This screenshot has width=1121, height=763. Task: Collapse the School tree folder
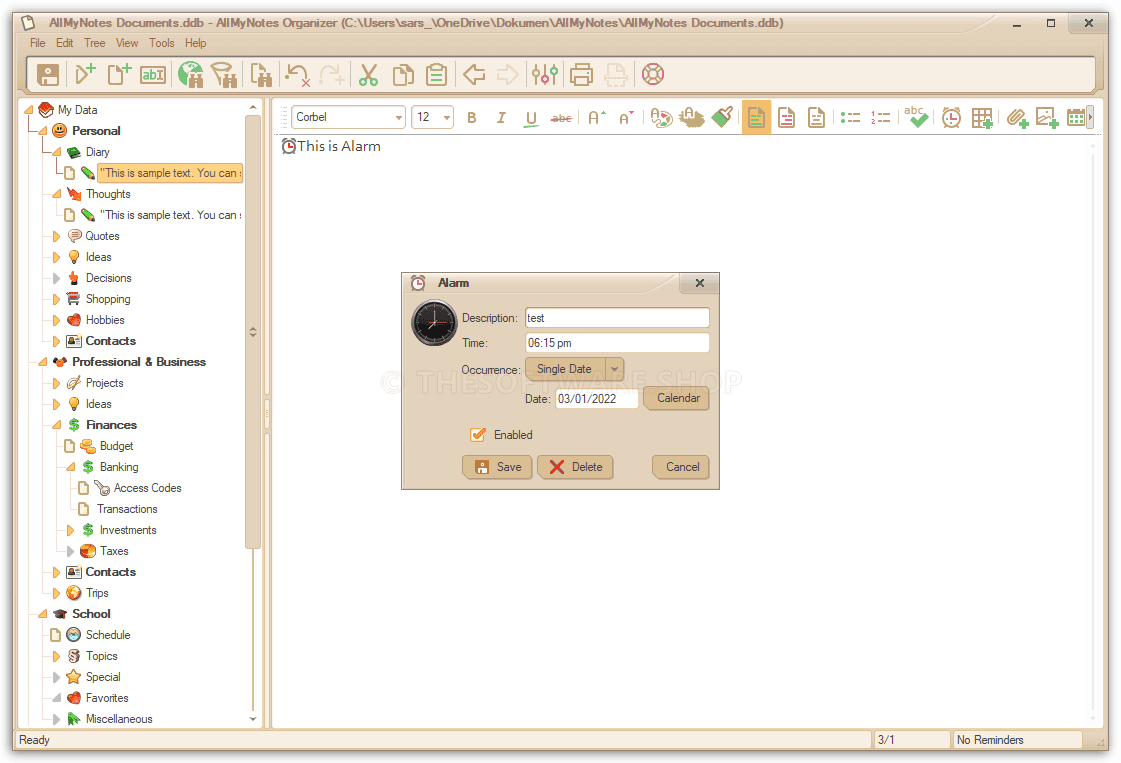click(x=42, y=614)
